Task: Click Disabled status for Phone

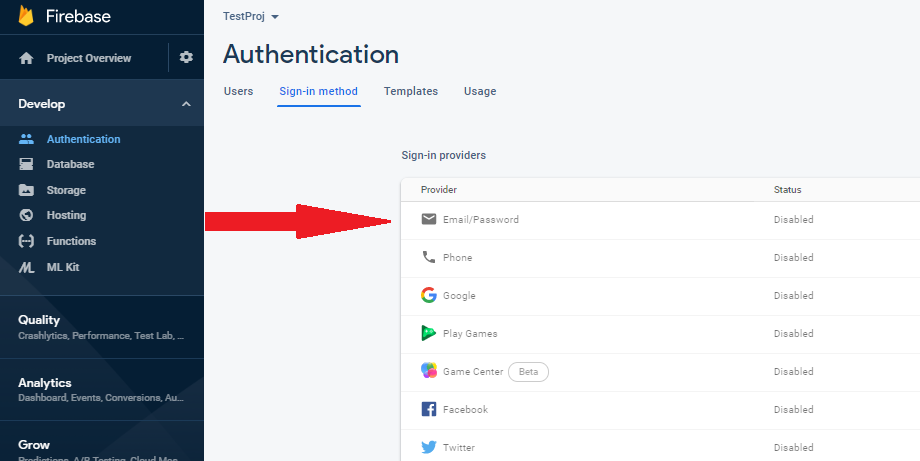Action: [793, 257]
